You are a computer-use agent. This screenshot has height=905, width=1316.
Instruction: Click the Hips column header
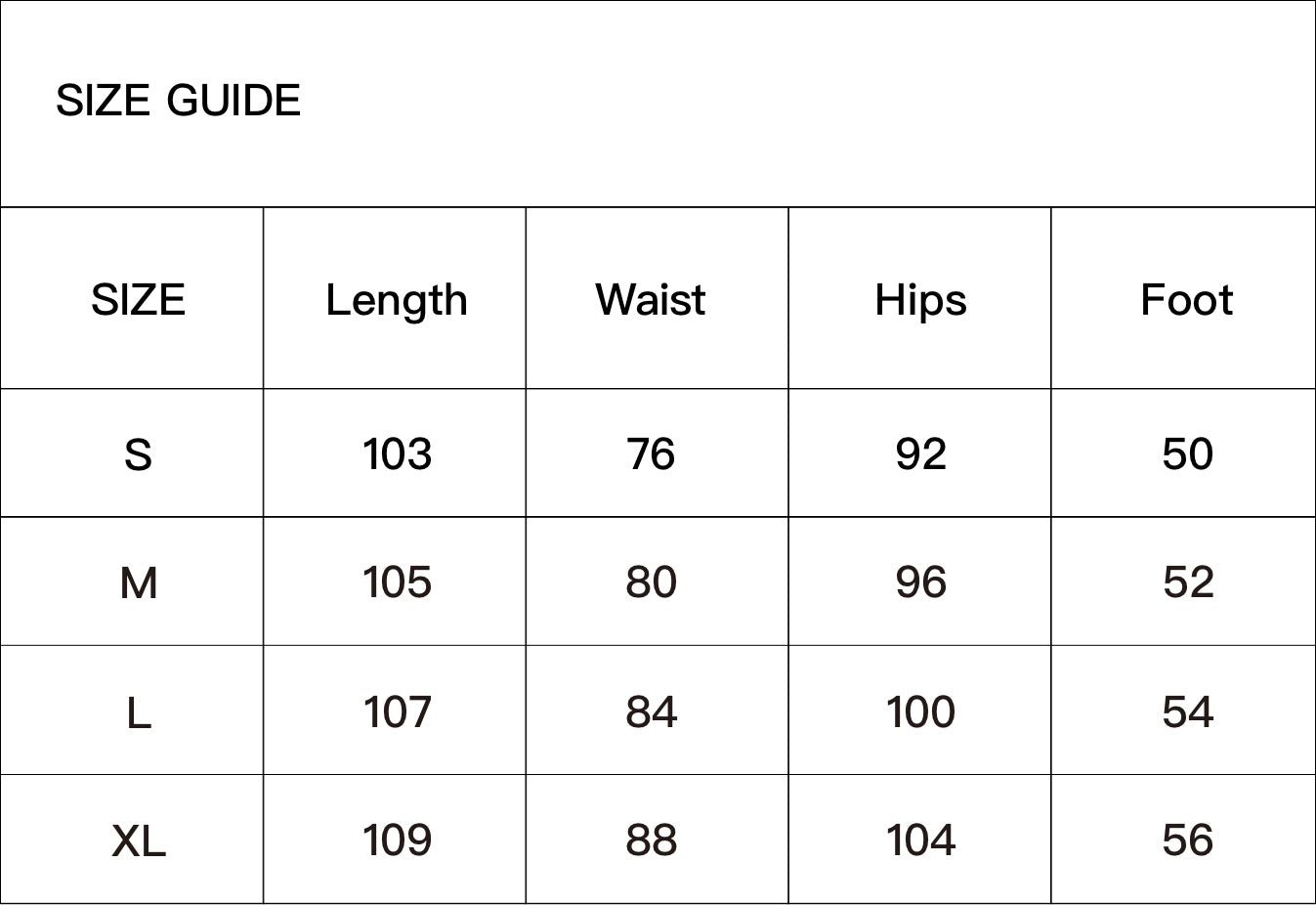(920, 299)
